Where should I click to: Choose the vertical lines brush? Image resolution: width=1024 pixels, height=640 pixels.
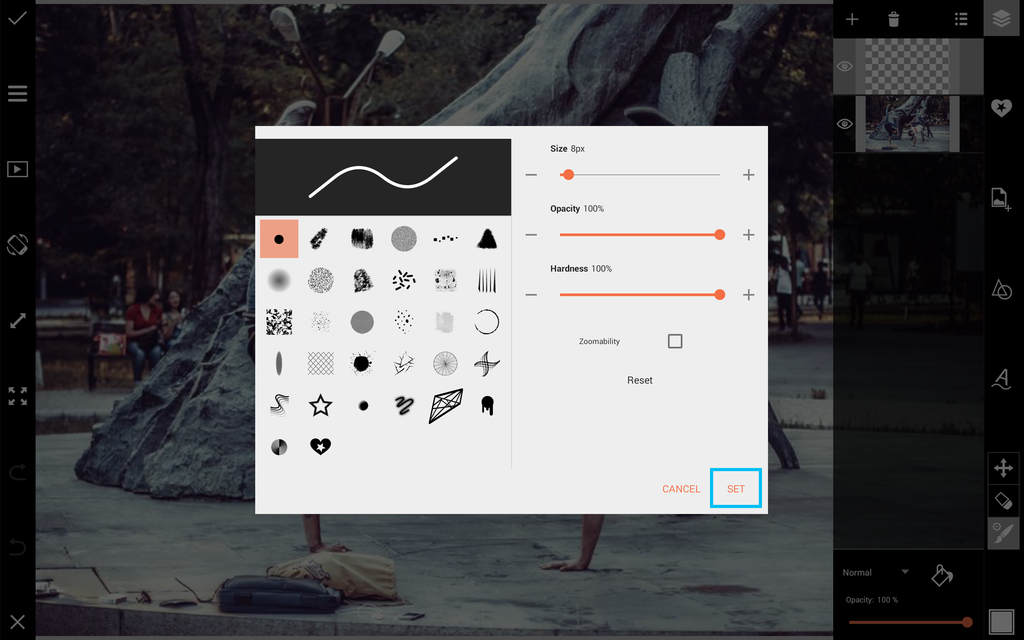487,281
